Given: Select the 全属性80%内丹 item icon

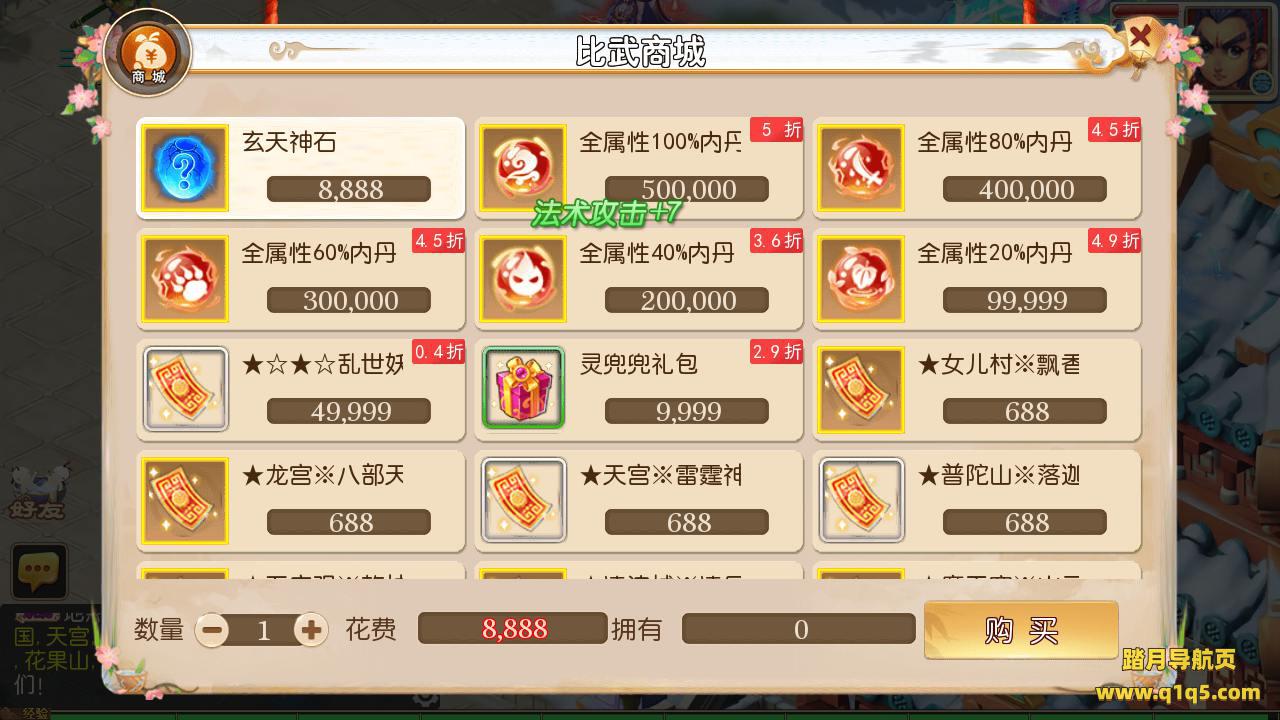Looking at the screenshot, I should 861,168.
